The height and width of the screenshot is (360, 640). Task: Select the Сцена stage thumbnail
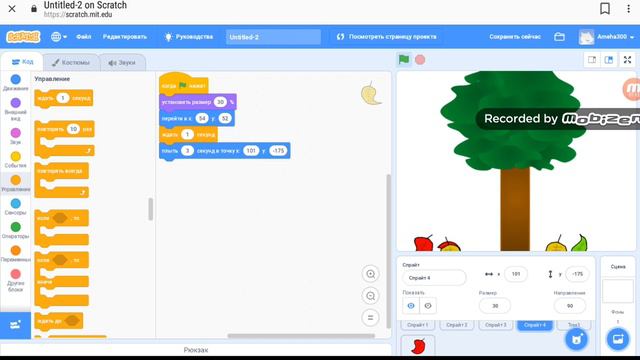pos(618,291)
